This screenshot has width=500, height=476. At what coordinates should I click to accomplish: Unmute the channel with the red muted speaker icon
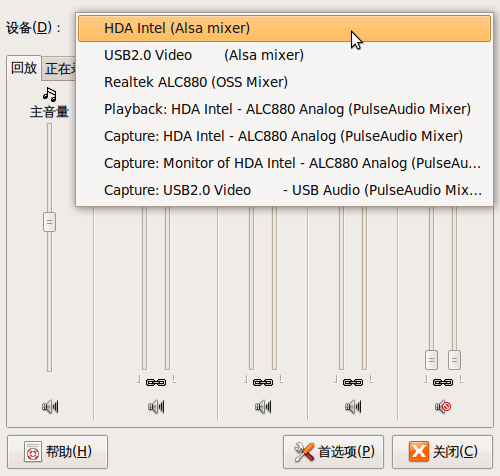pos(443,407)
